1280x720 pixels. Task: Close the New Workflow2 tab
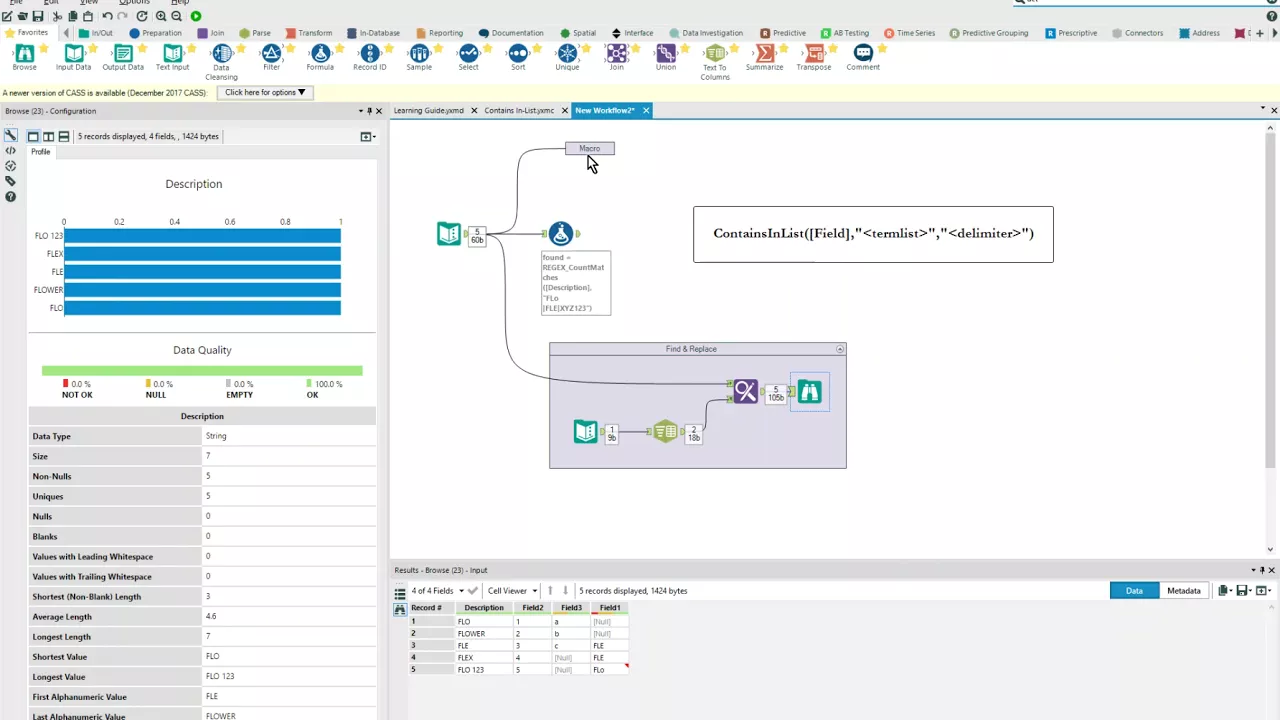click(646, 110)
